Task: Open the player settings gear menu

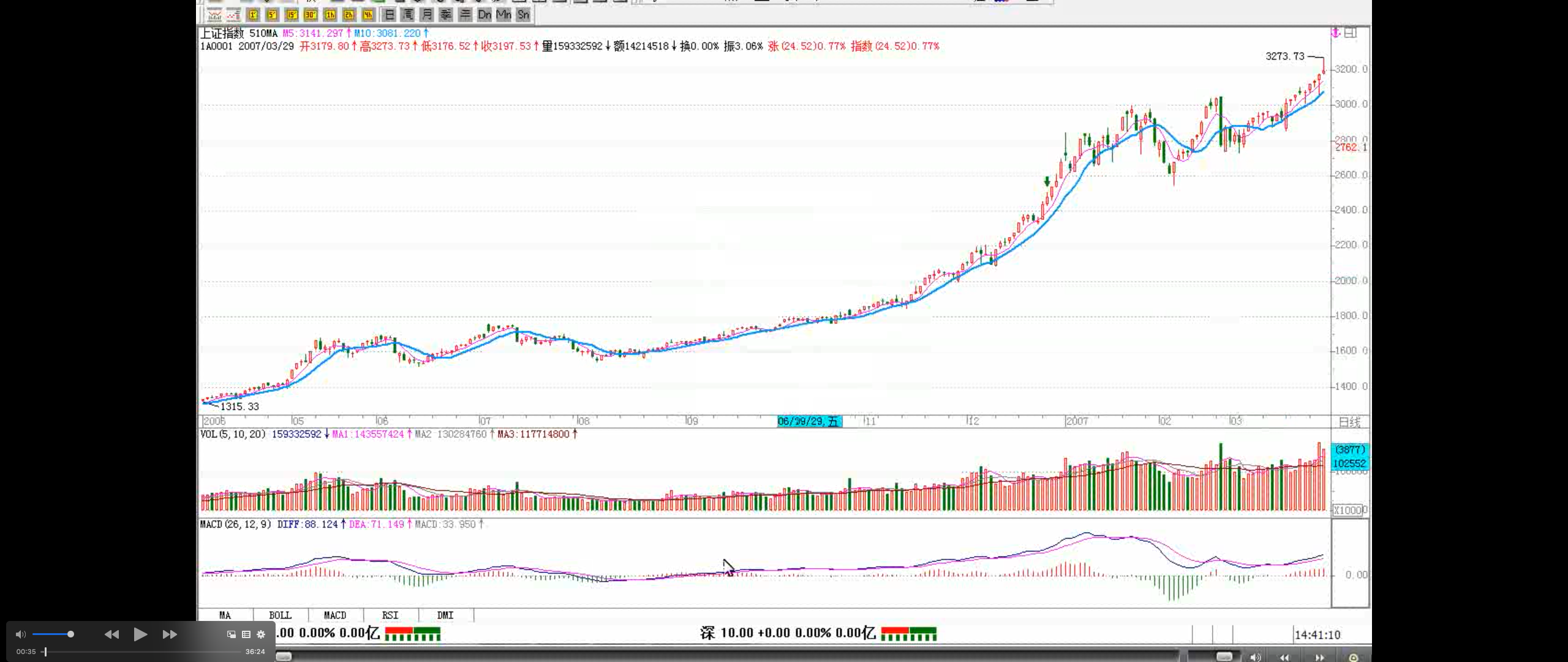Action: pos(261,634)
